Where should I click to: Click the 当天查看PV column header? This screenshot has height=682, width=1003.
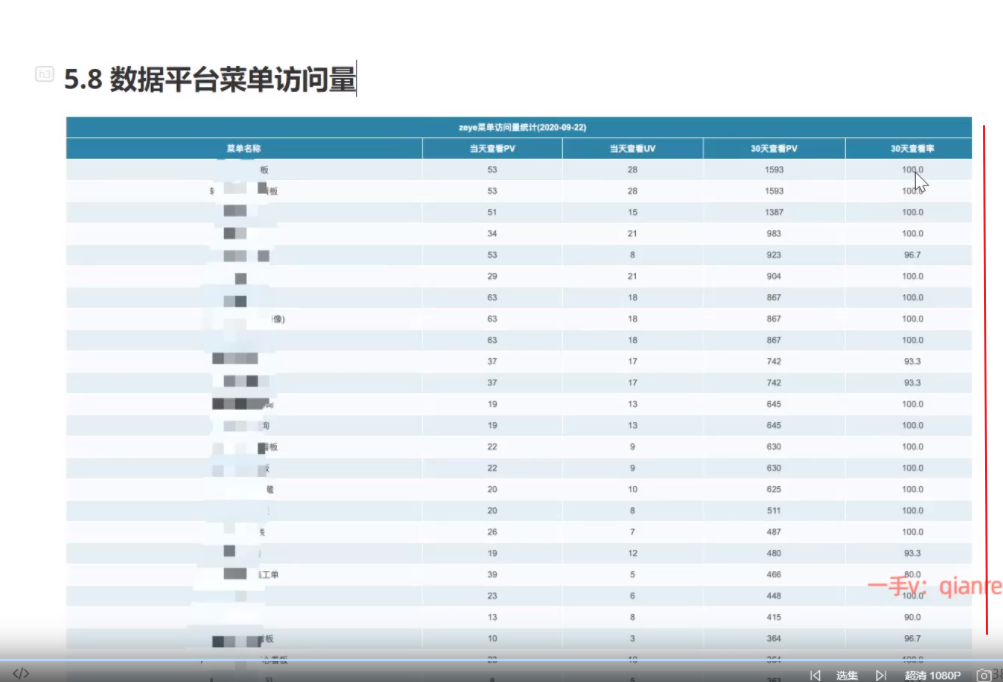coord(492,148)
